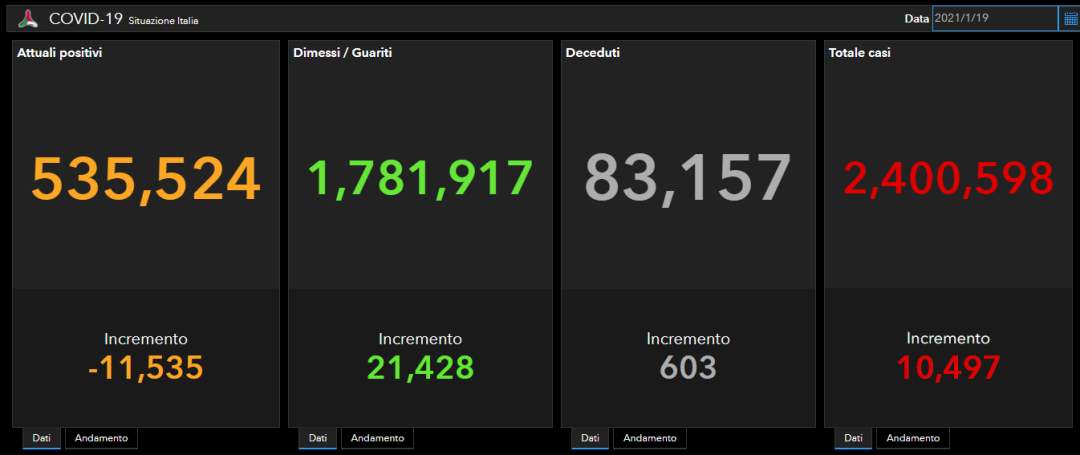Select Dati tab under Attuali positivi
Screen dimensions: 1080x455
[41, 438]
